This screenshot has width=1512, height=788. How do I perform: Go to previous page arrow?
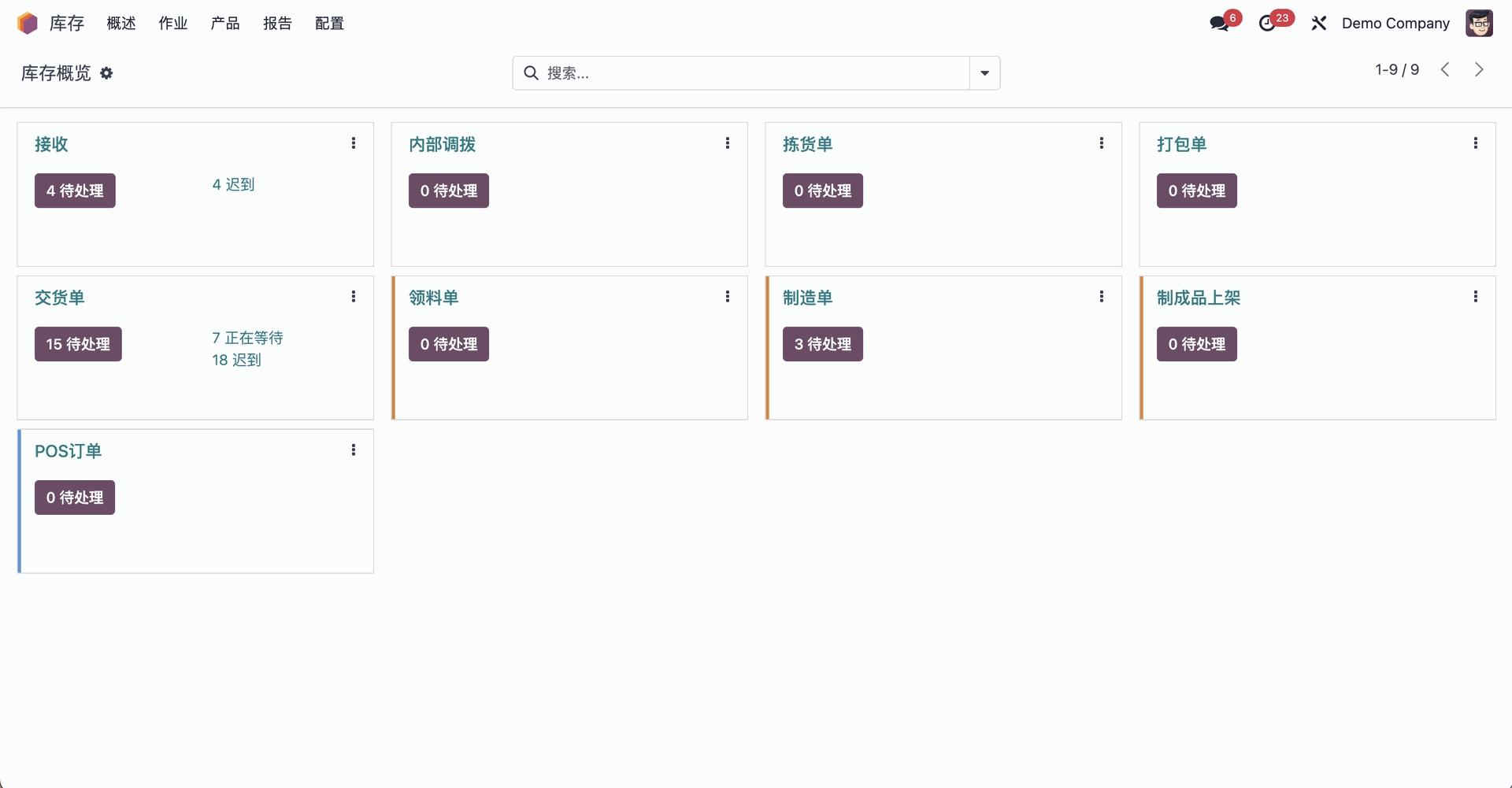(1445, 70)
